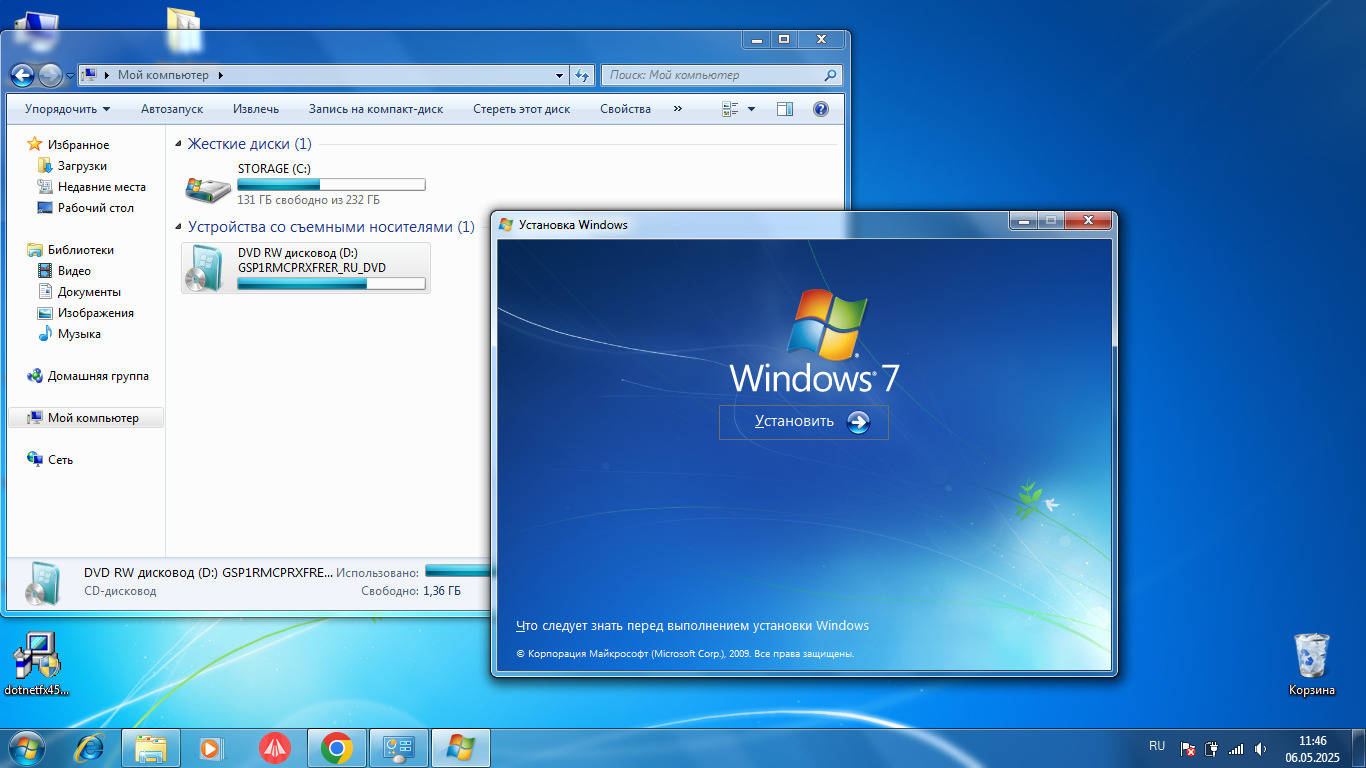
Task: Click the Install button arrow
Action: pos(858,422)
